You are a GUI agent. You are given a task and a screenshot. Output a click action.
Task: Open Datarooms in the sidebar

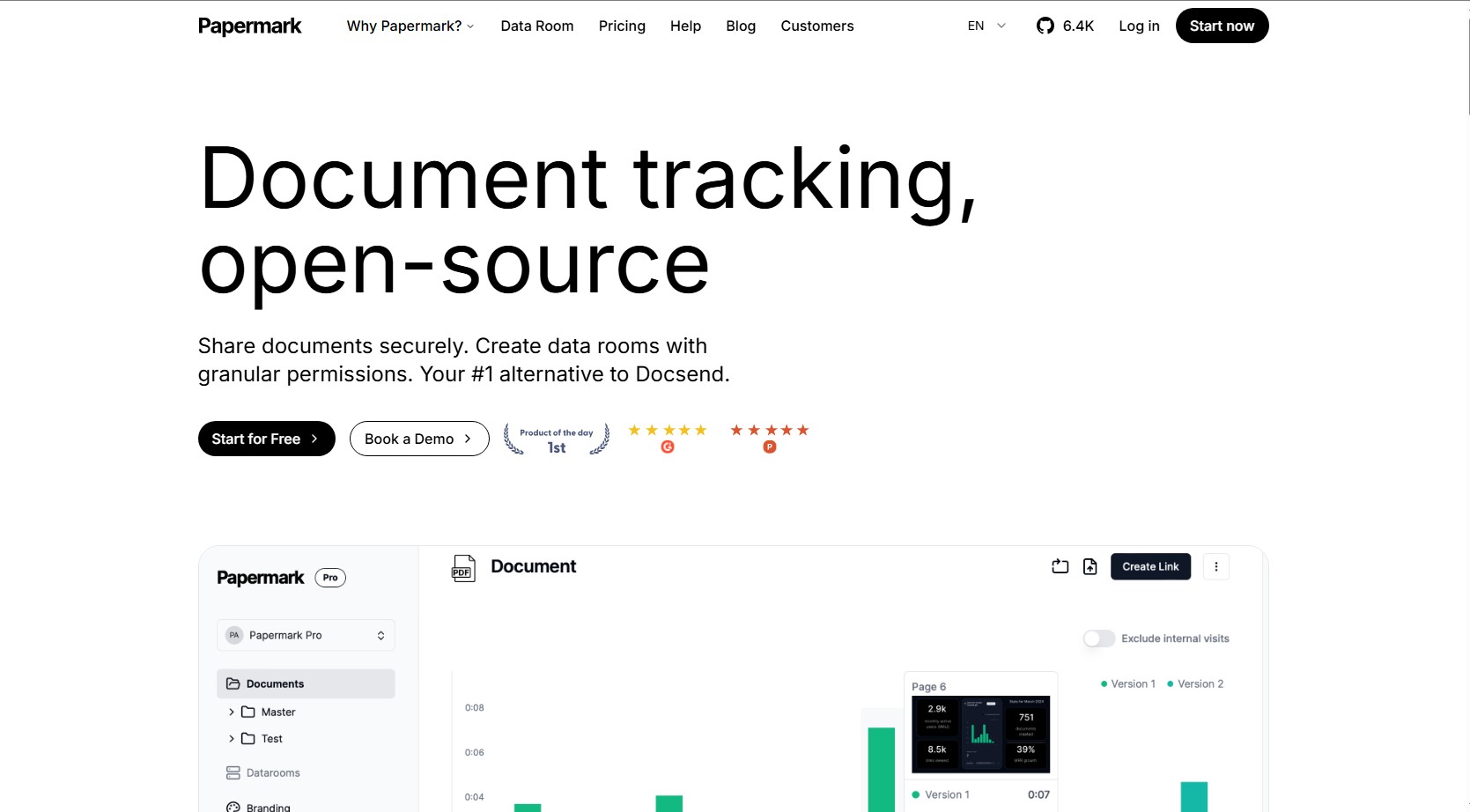pyautogui.click(x=263, y=772)
